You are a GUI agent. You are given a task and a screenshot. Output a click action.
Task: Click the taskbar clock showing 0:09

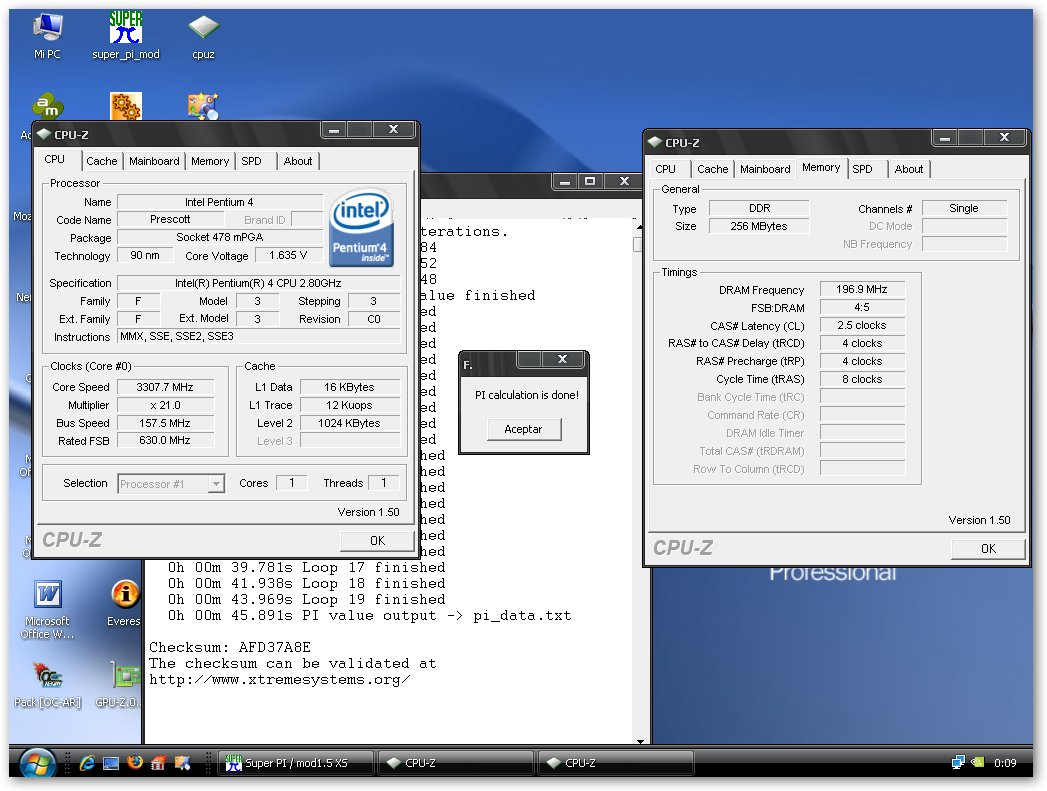pyautogui.click(x=1005, y=763)
